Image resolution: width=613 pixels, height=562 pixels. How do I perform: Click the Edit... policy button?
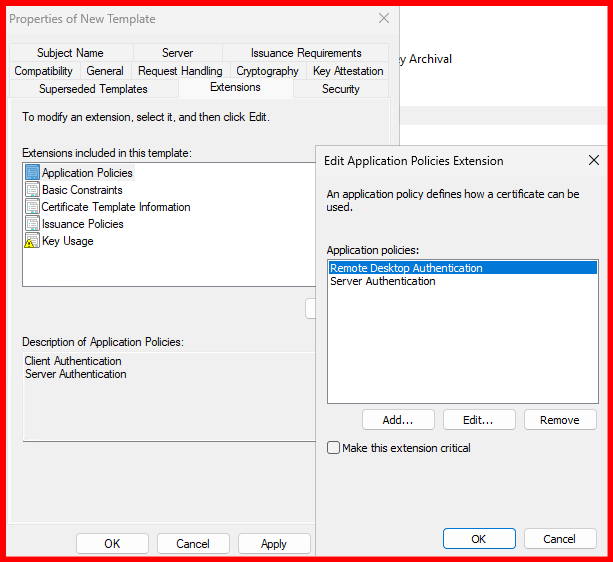tap(479, 420)
